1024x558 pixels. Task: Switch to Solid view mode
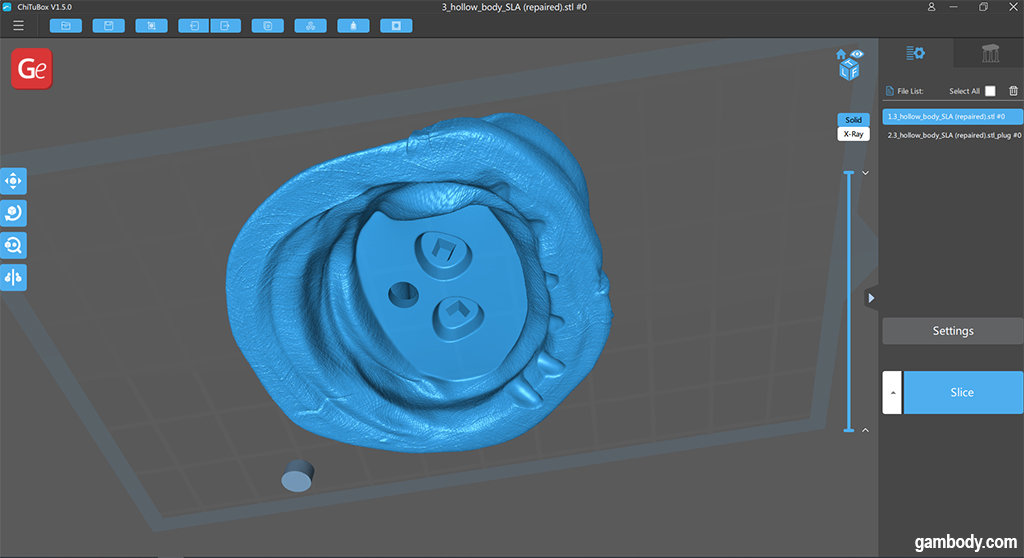coord(853,120)
